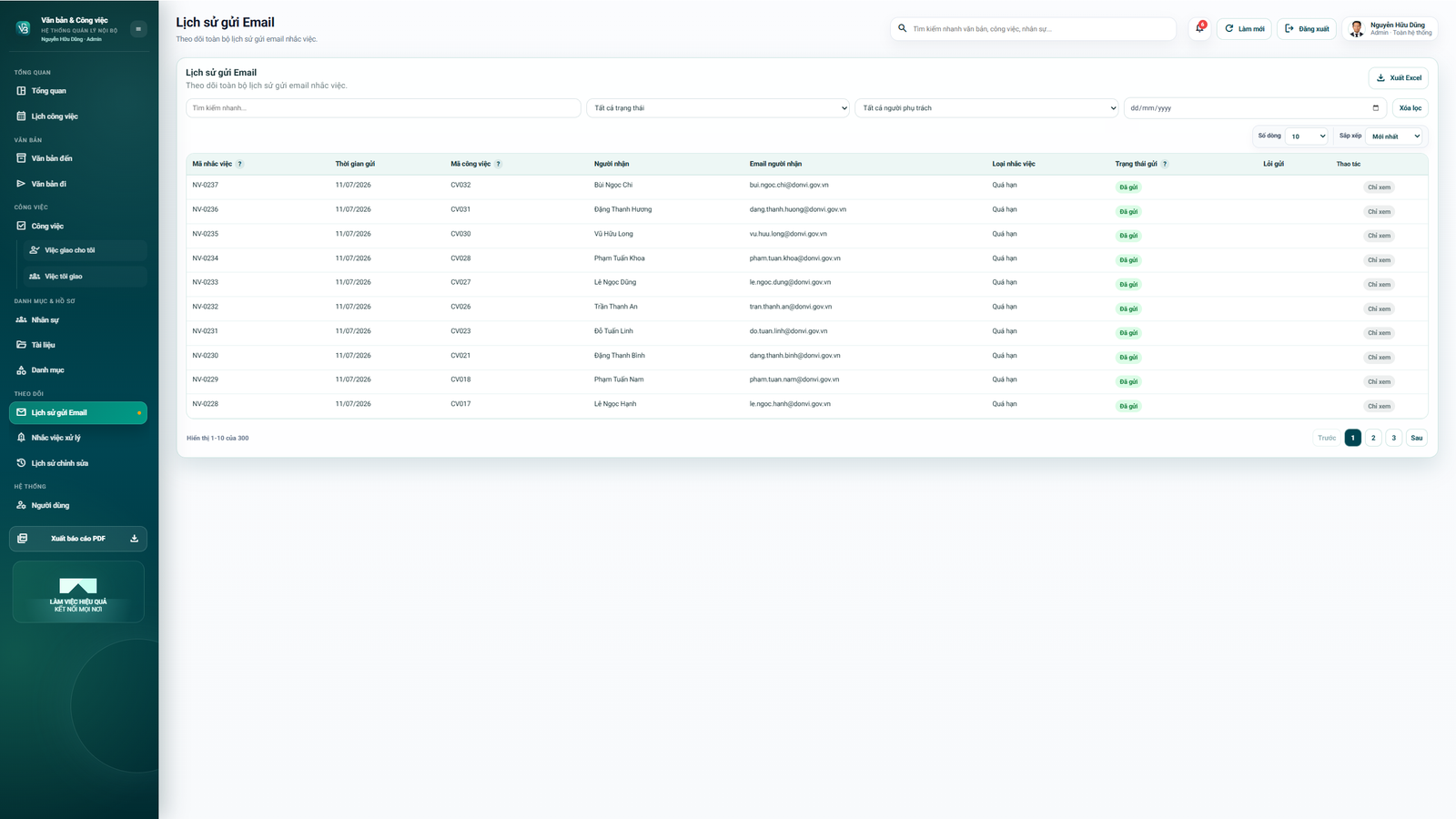Screen dimensions: 1456x819
Task: Click the help icon next to Mã nhắc việc
Action: click(240, 164)
